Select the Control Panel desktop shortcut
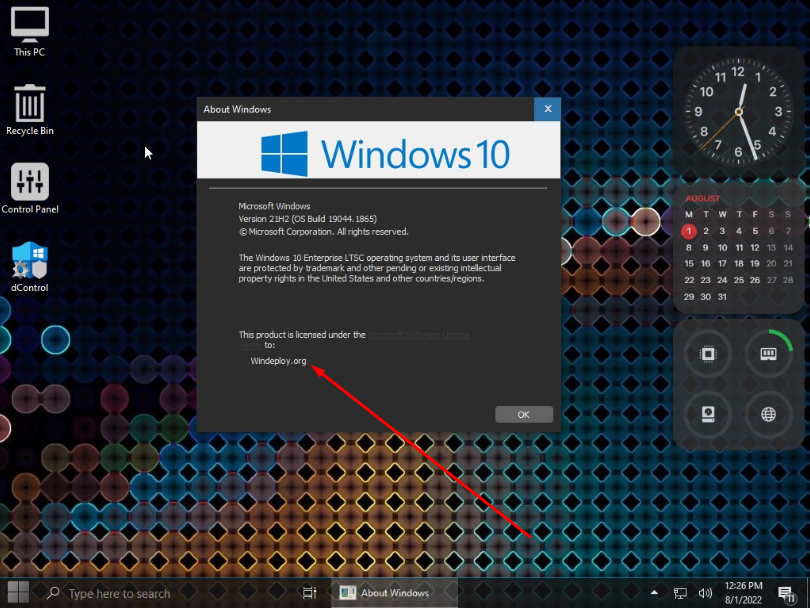 tap(29, 188)
